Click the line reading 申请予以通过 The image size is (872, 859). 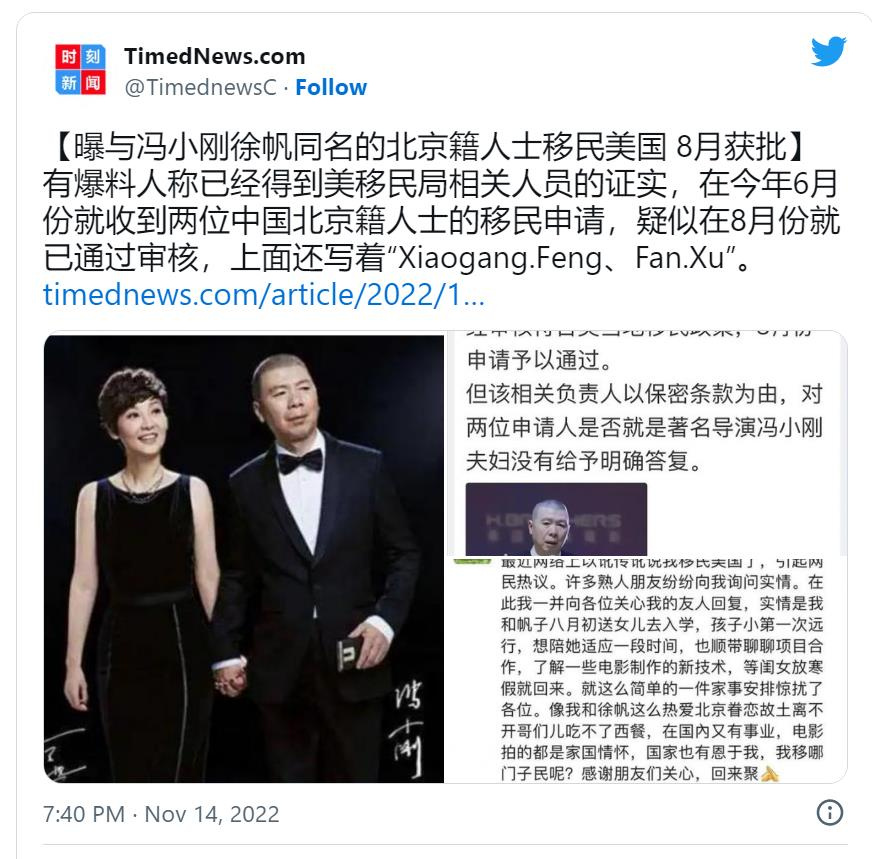539,360
